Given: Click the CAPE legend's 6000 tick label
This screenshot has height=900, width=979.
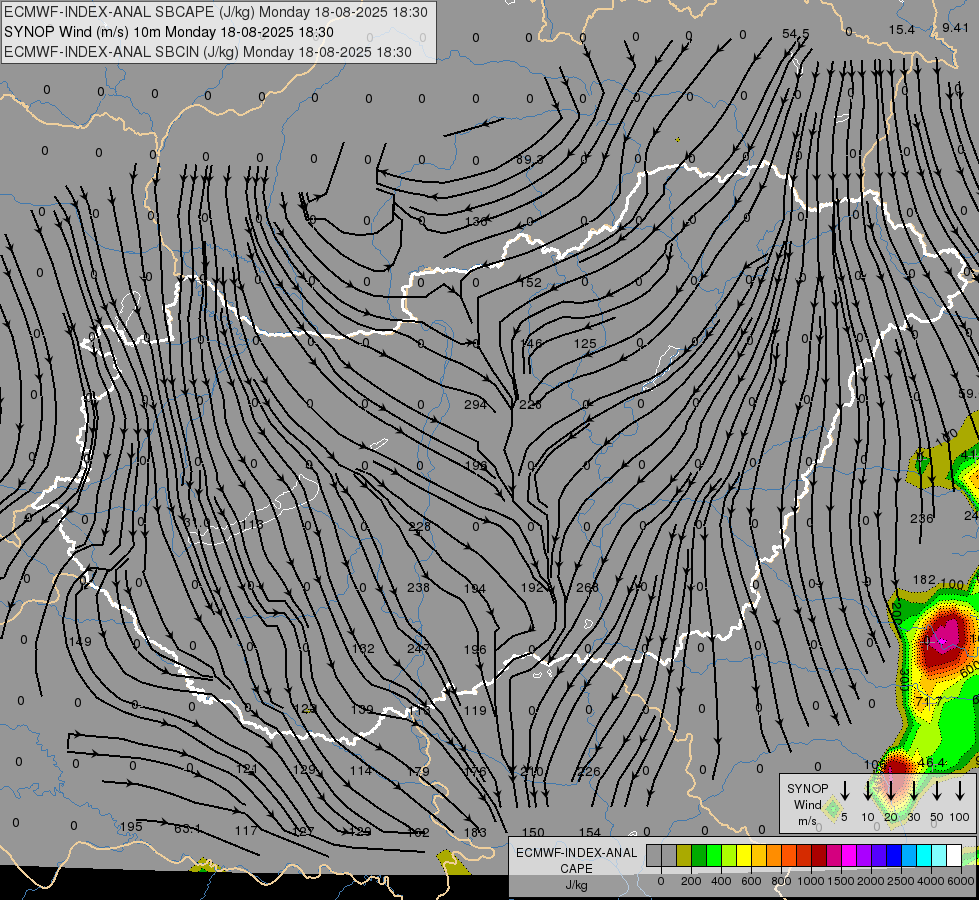Looking at the screenshot, I should click(961, 881).
